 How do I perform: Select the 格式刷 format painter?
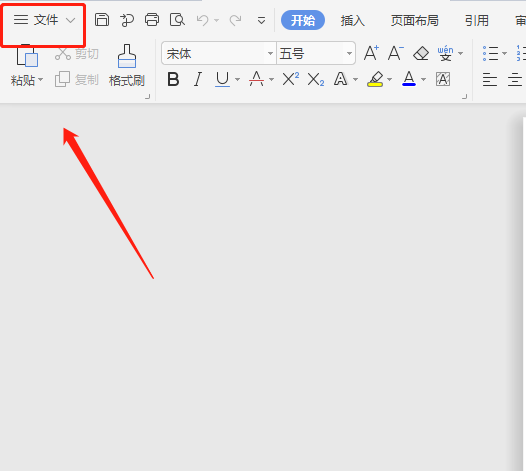point(127,66)
